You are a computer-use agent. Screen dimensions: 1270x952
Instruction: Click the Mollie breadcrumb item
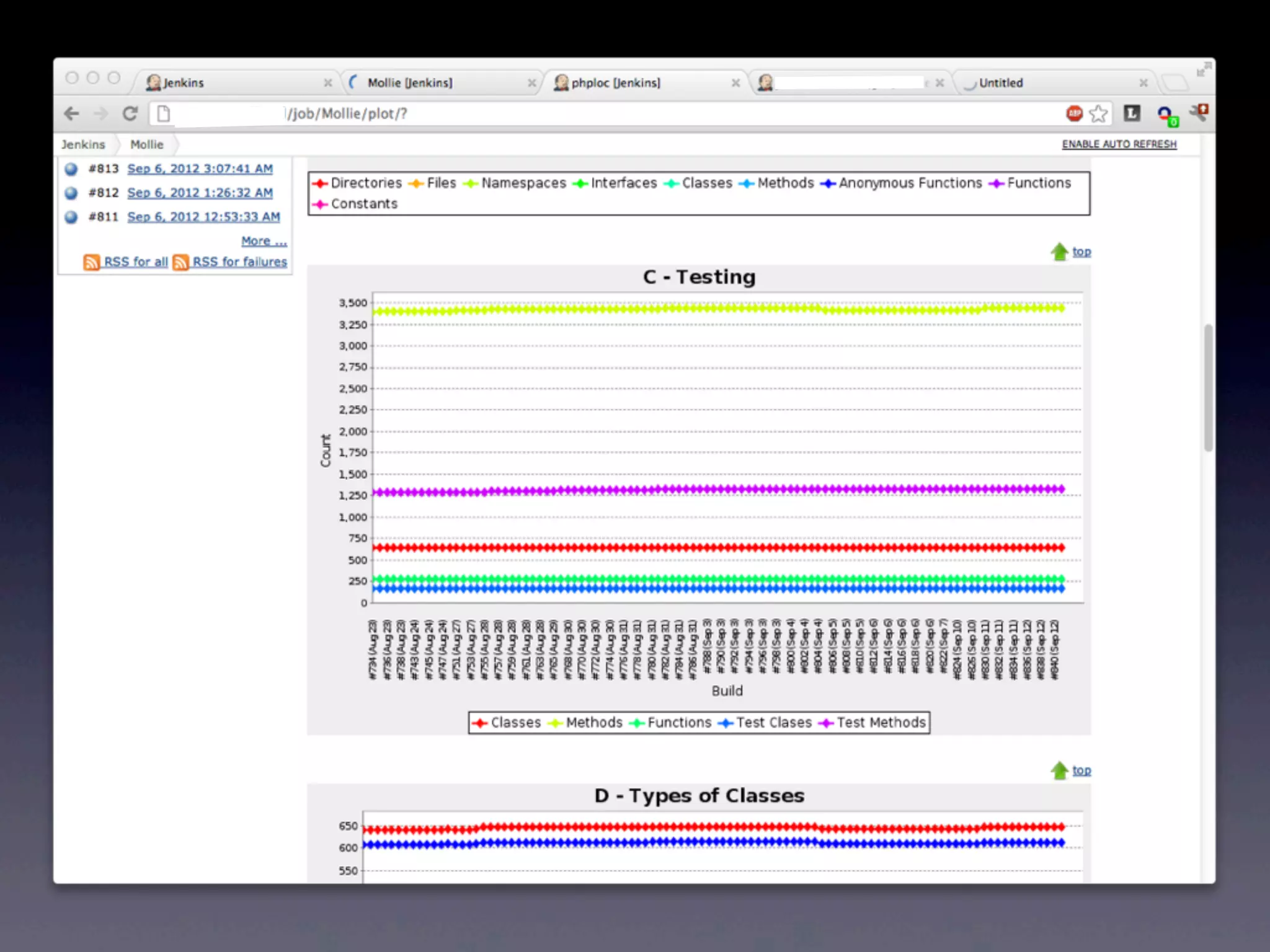point(147,144)
